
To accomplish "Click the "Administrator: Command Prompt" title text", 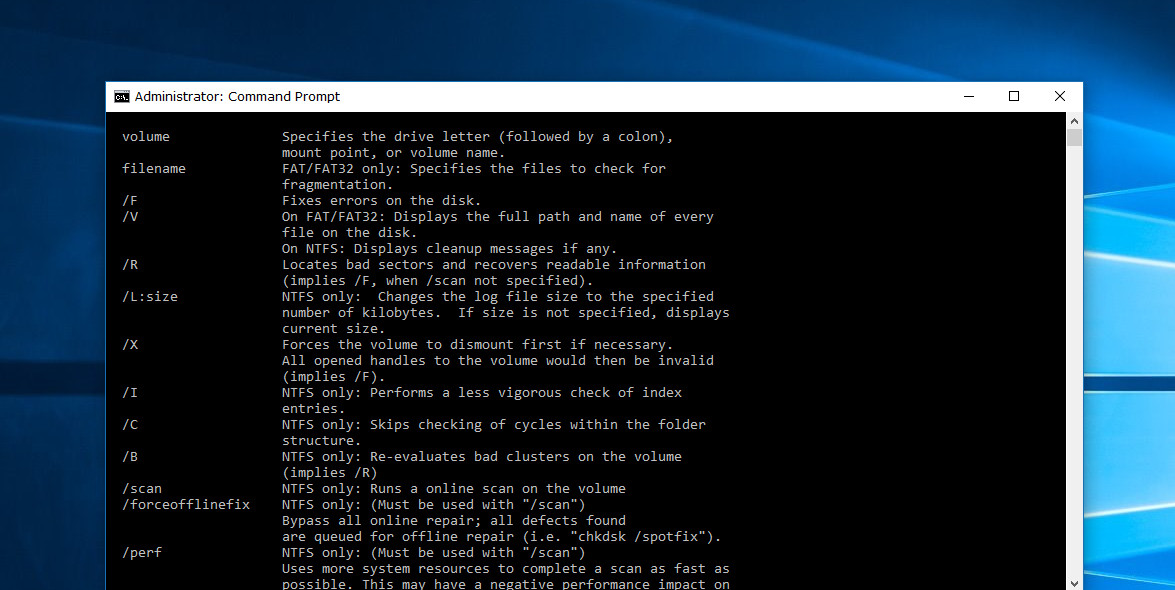I will (x=237, y=97).
